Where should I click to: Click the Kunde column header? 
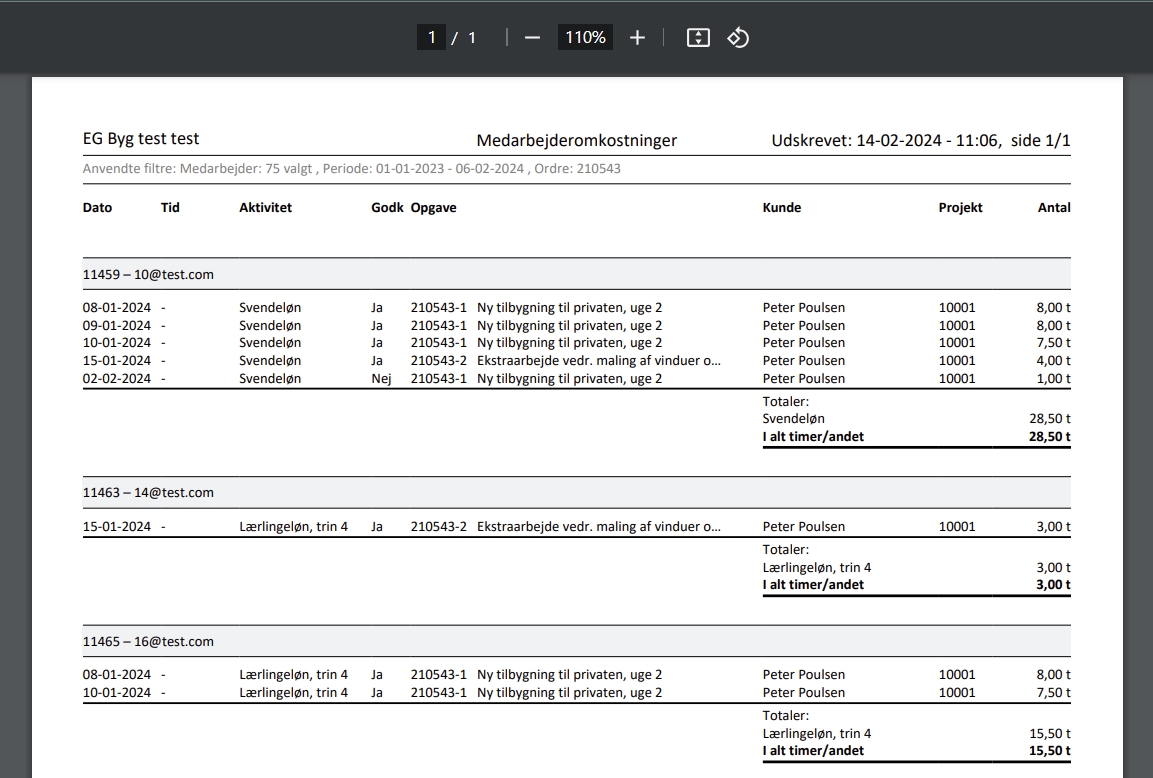point(781,208)
